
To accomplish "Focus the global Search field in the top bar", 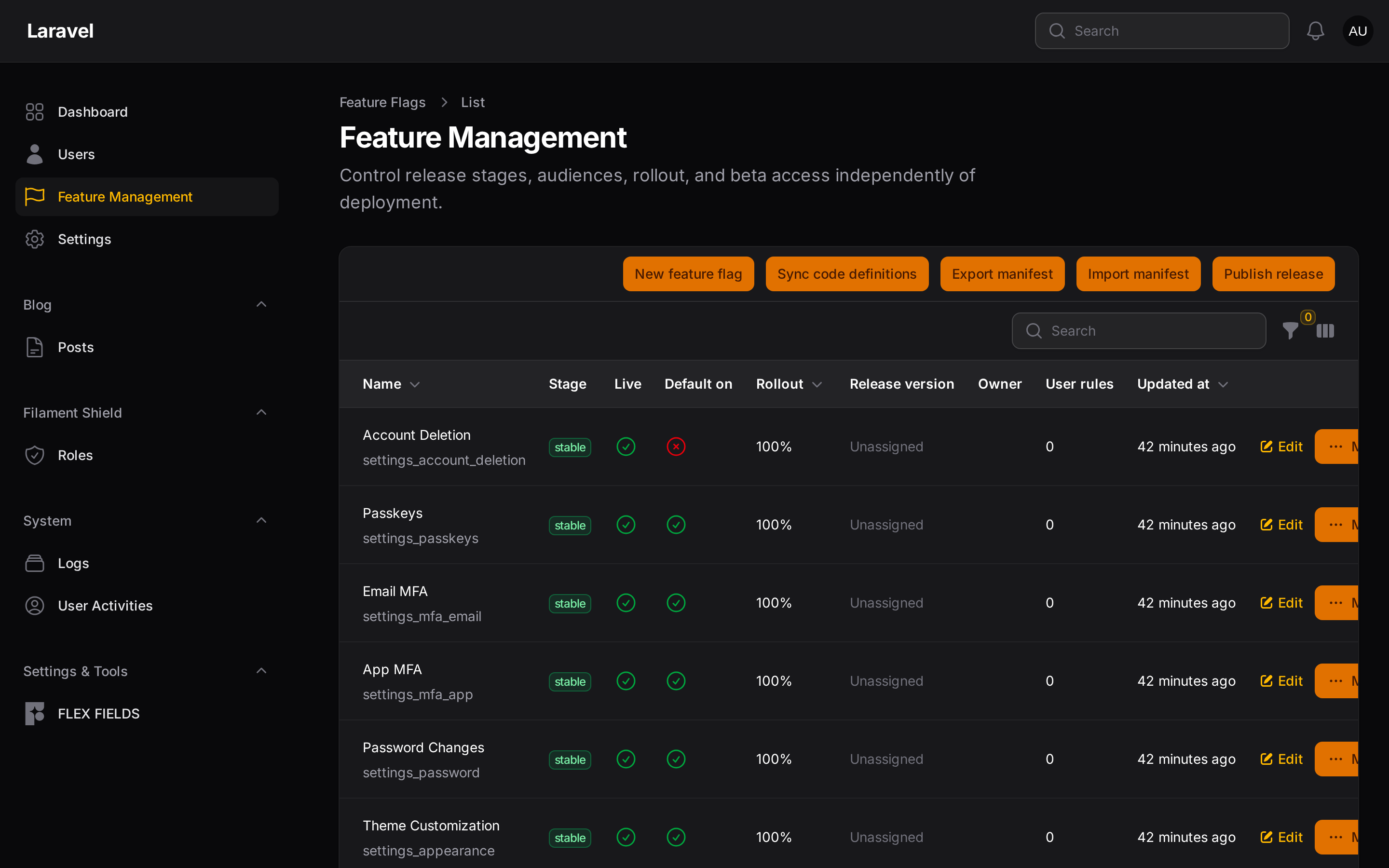I will click(1162, 31).
